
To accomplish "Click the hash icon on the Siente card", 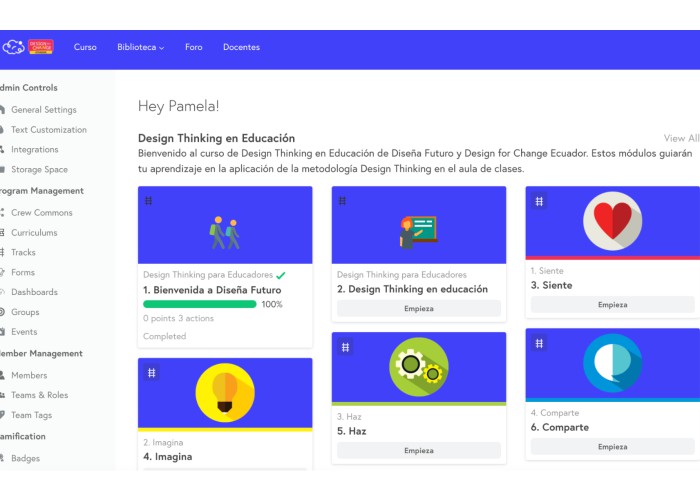I will (539, 201).
